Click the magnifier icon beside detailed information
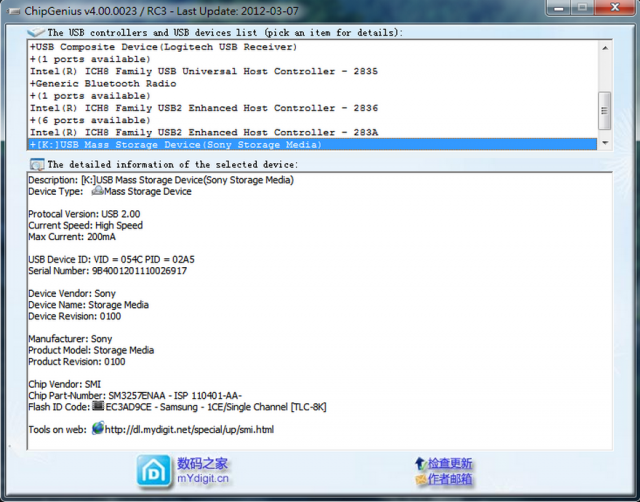This screenshot has height=502, width=640. [37, 165]
